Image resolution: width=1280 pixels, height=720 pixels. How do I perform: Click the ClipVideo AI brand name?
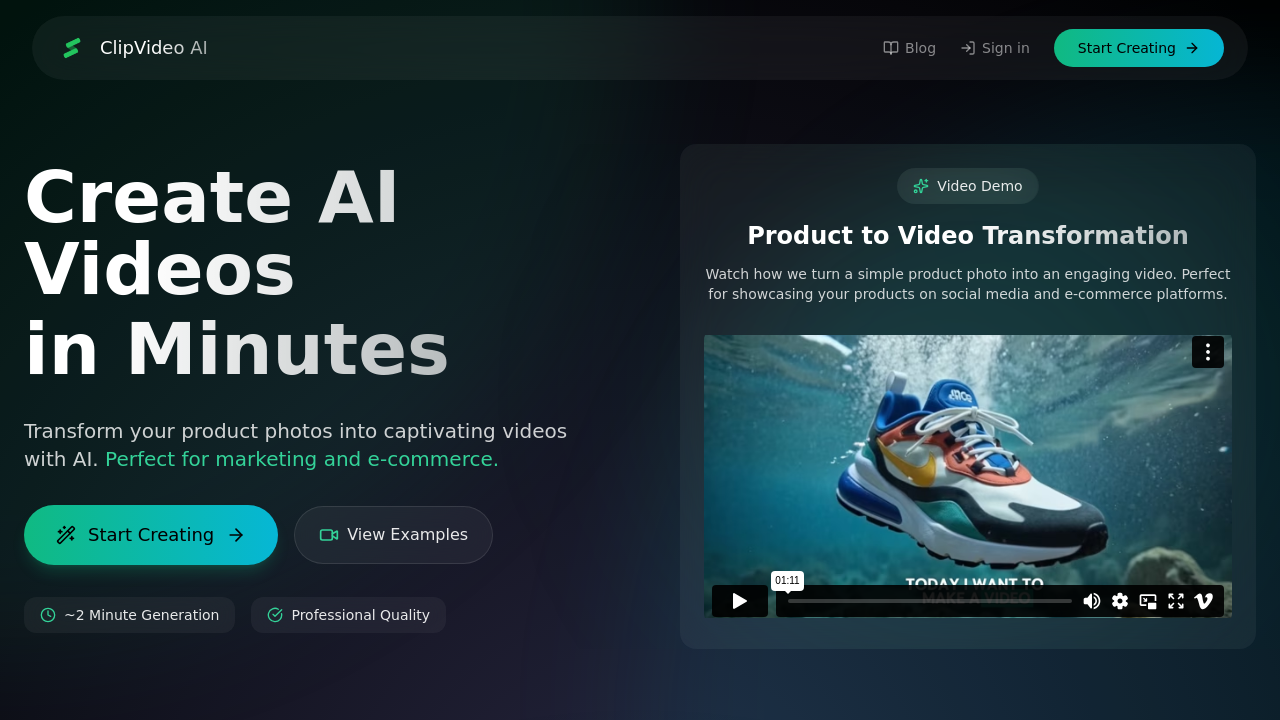(154, 48)
